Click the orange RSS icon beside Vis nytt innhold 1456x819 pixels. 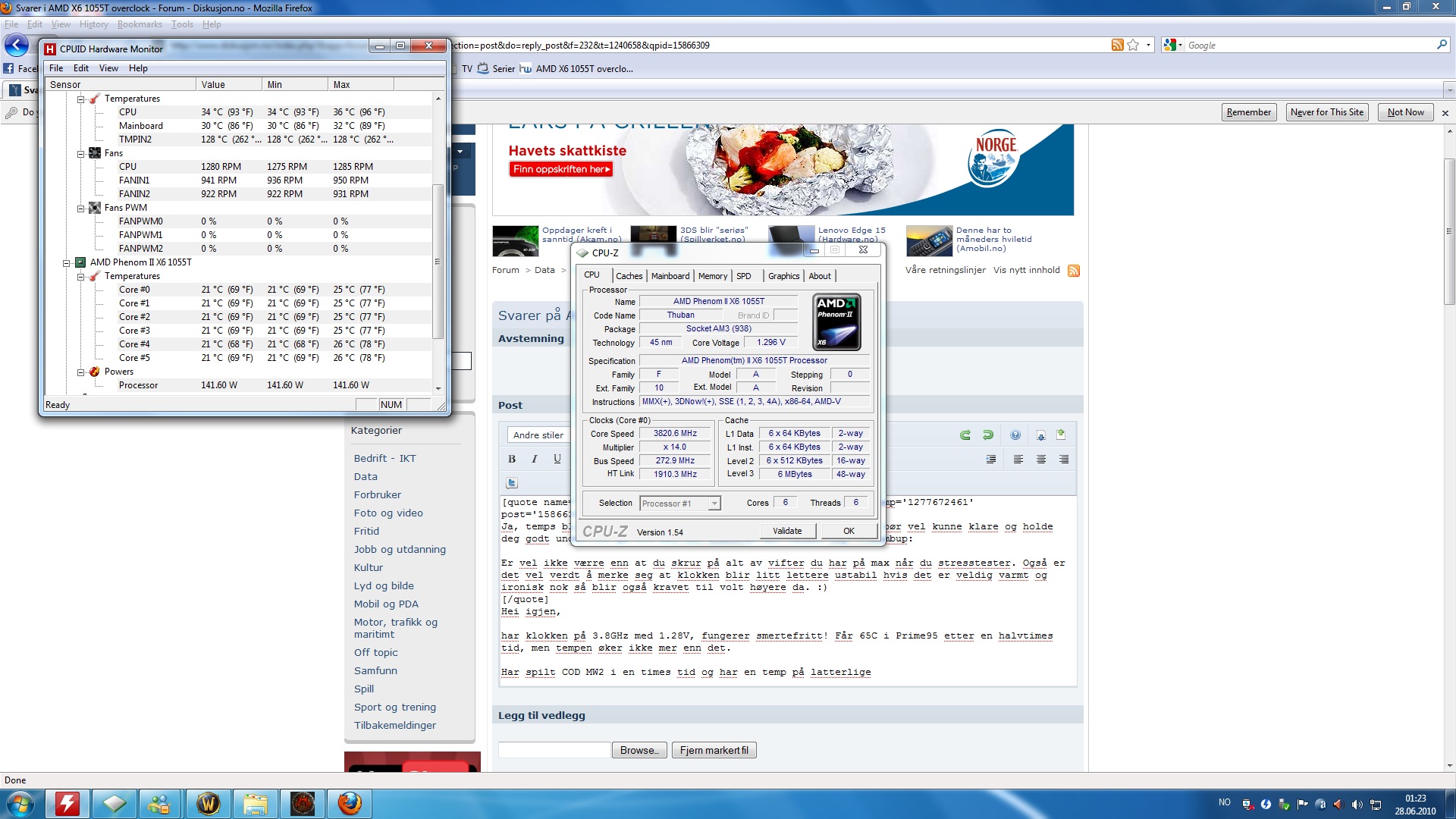(1074, 271)
